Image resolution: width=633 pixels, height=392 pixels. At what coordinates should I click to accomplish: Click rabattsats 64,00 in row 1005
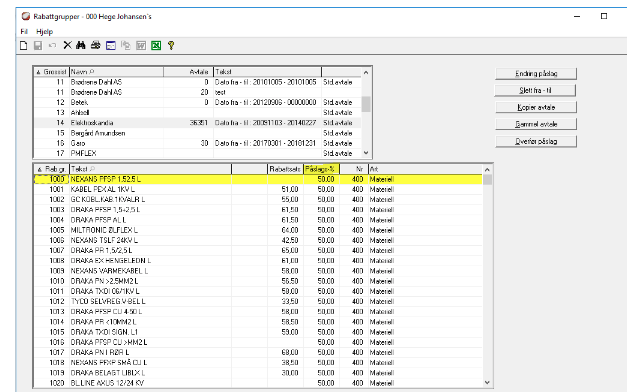coord(290,230)
